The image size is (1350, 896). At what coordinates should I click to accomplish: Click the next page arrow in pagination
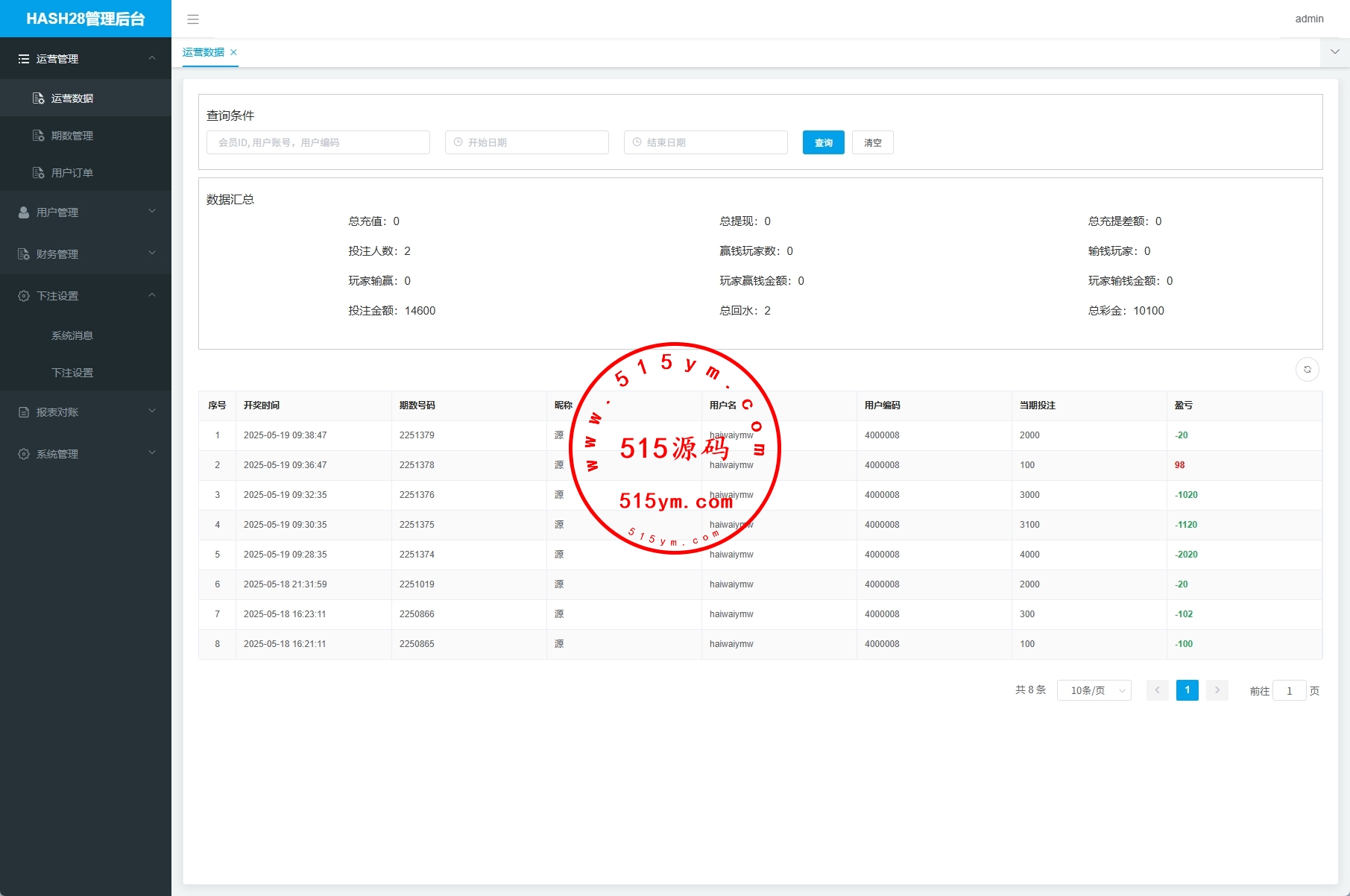click(1217, 691)
